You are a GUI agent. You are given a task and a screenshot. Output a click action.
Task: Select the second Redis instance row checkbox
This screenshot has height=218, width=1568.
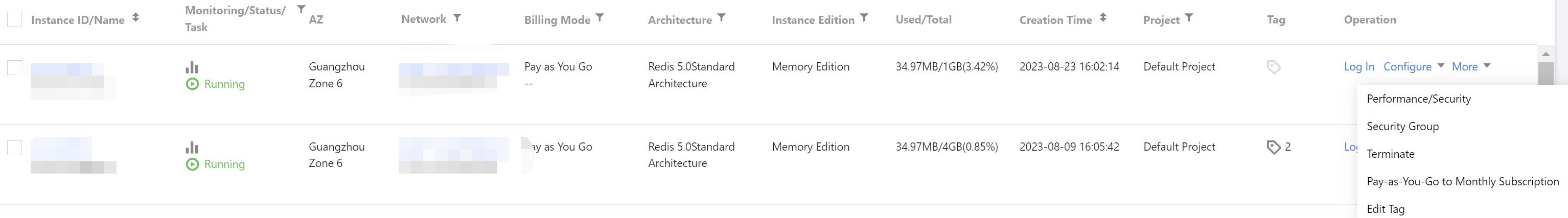click(x=15, y=147)
